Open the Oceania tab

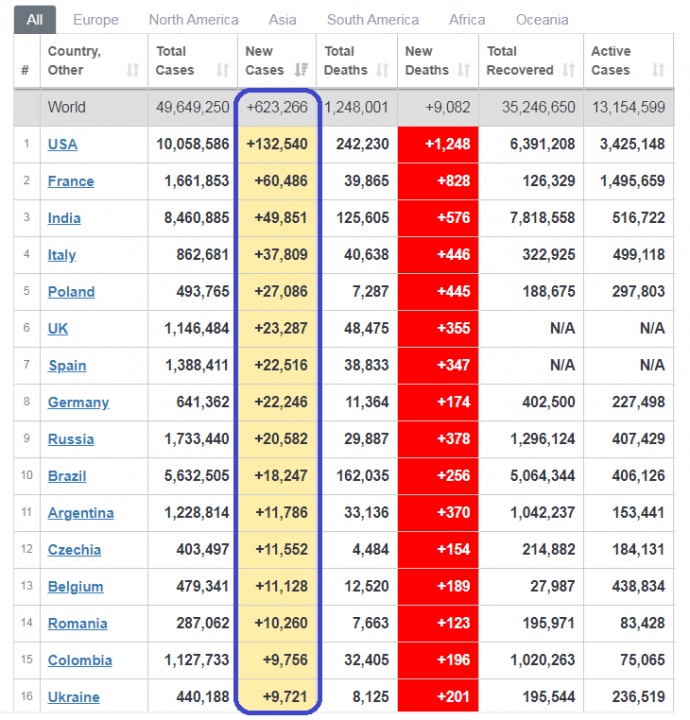coord(542,19)
